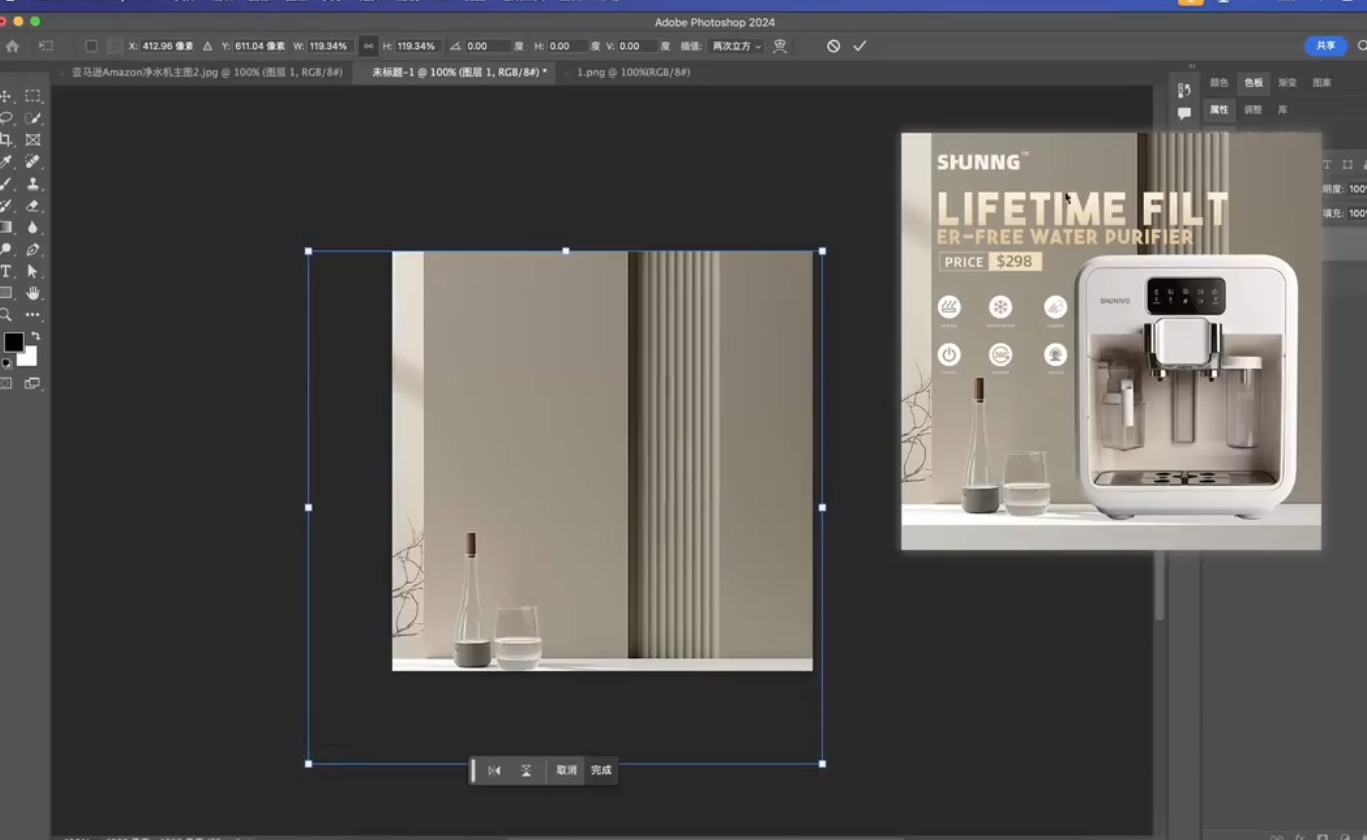Go to the Home screen icon
The image size is (1367, 840).
point(12,46)
